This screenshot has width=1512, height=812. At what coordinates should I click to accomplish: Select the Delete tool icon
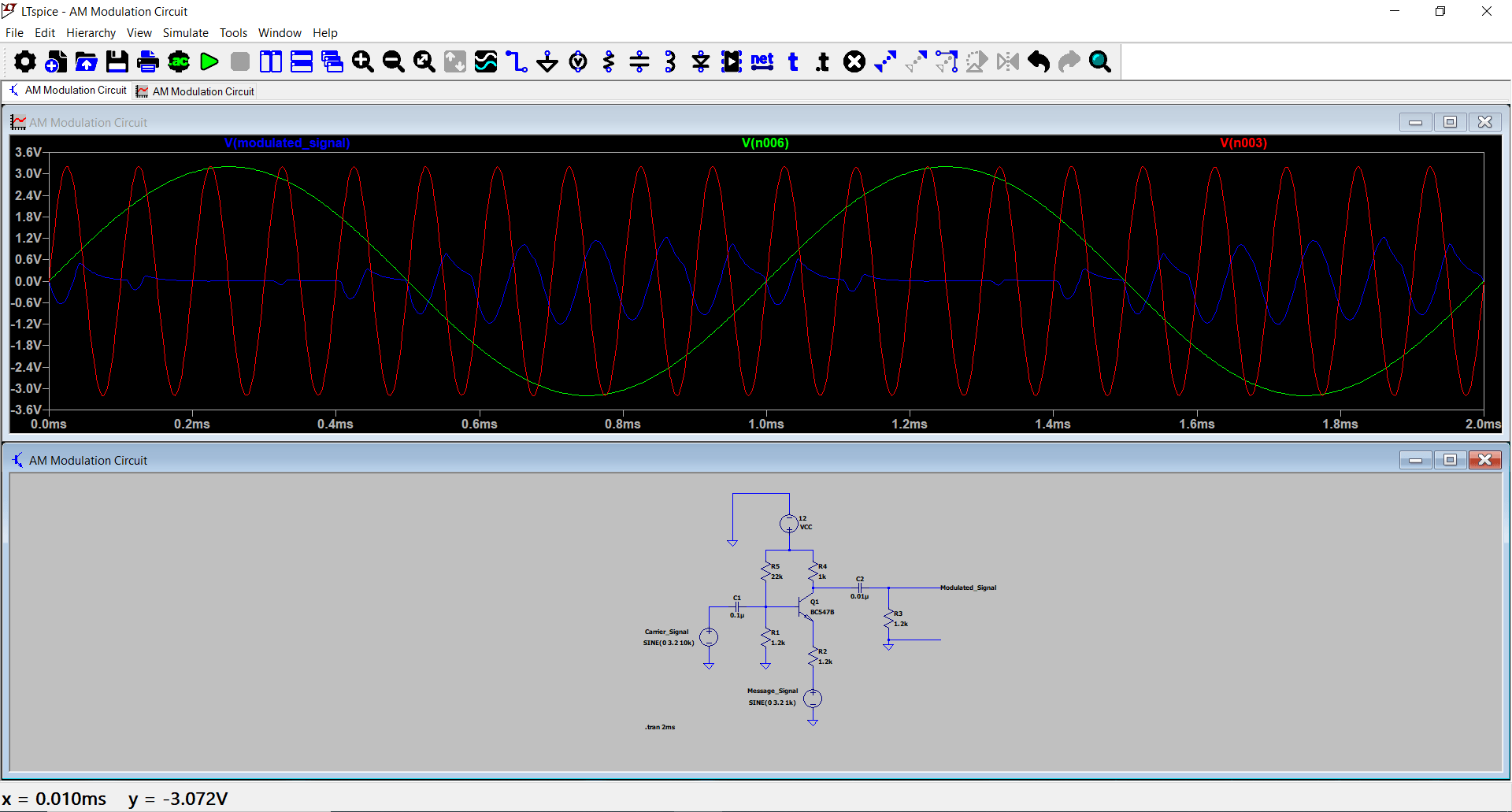[854, 61]
